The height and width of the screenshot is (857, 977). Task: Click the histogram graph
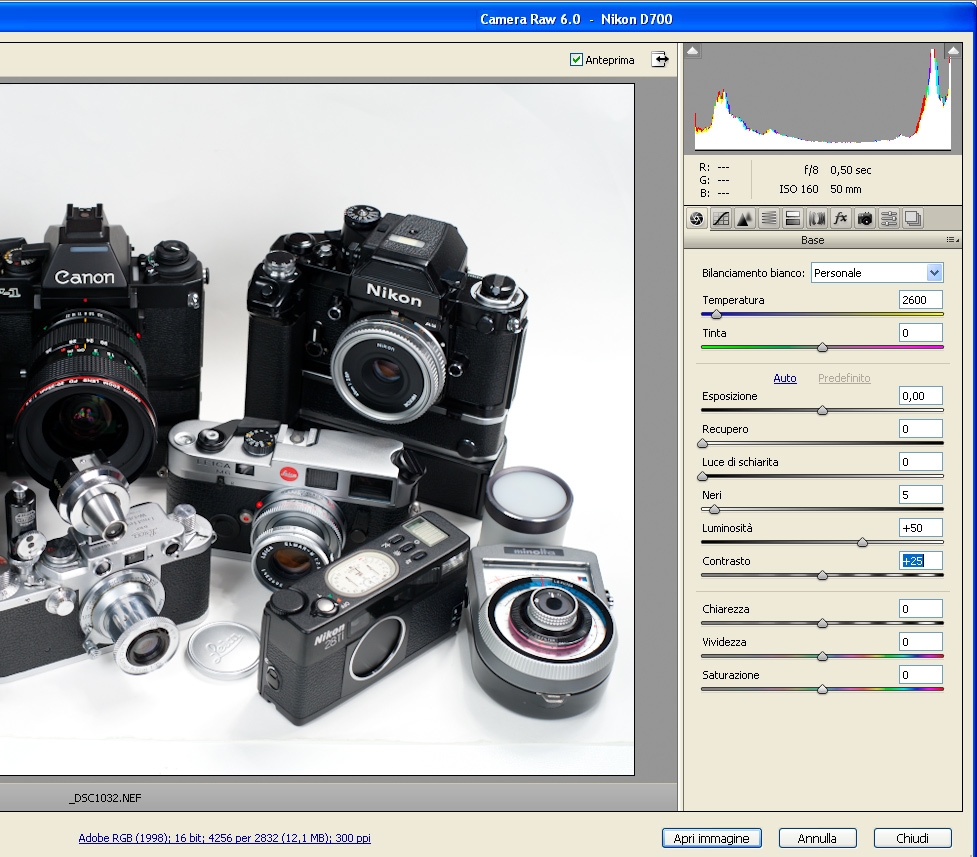point(823,98)
